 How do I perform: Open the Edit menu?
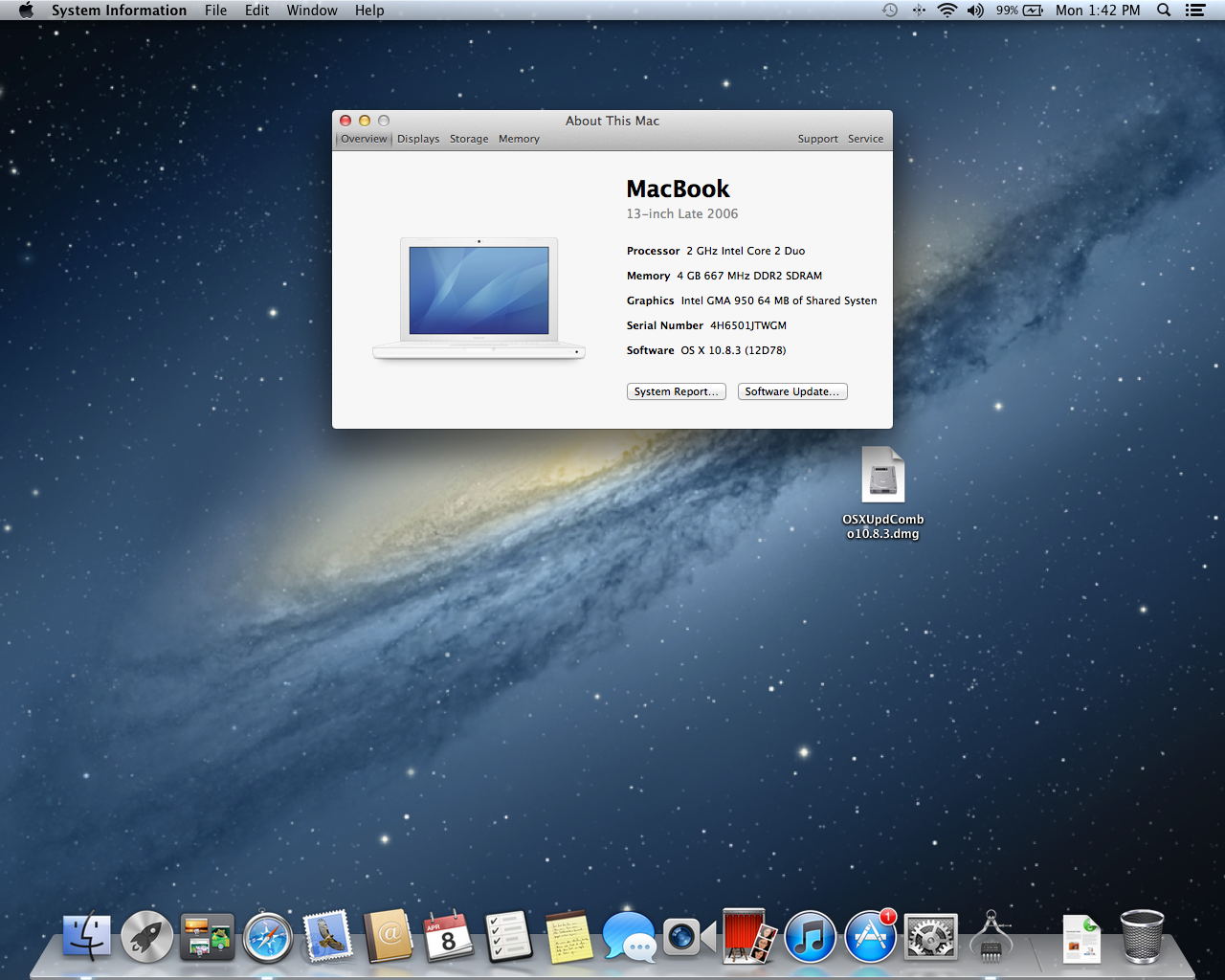[256, 11]
